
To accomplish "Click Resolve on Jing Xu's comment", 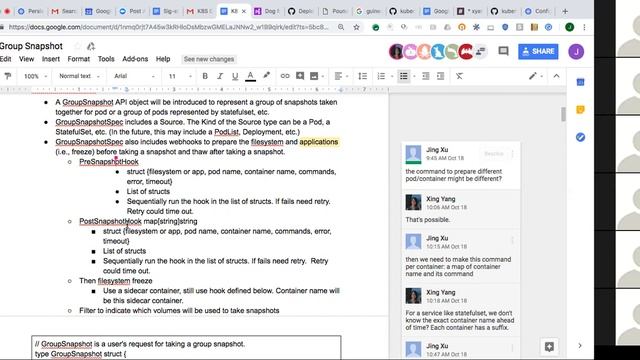I will pos(493,154).
